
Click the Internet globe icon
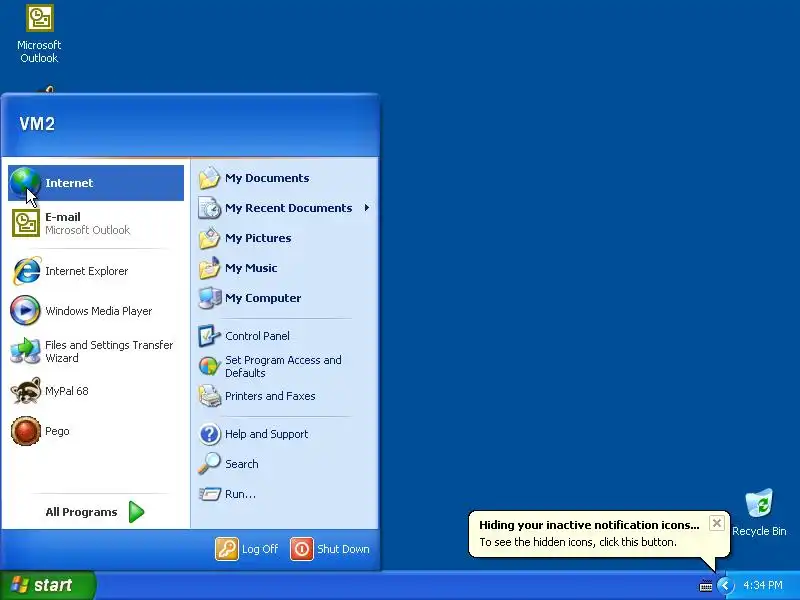[25, 183]
